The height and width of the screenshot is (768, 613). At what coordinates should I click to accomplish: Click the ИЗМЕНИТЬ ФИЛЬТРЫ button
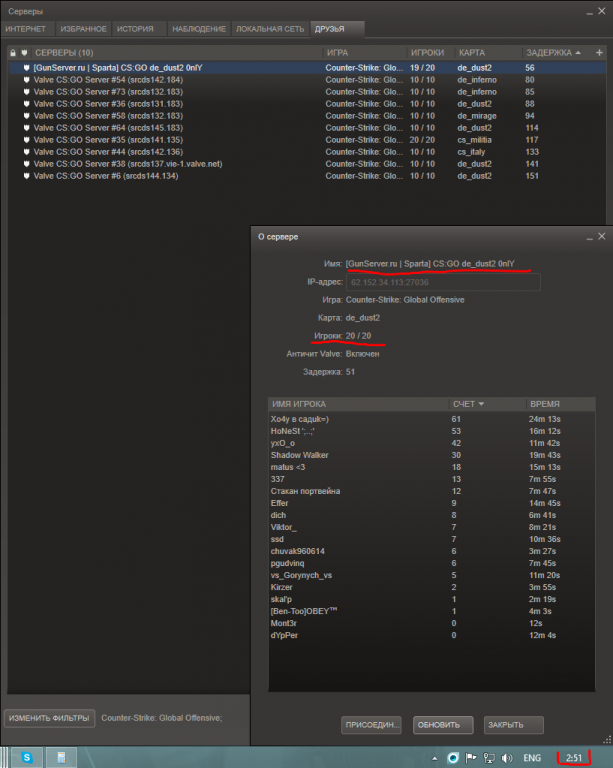tap(49, 718)
